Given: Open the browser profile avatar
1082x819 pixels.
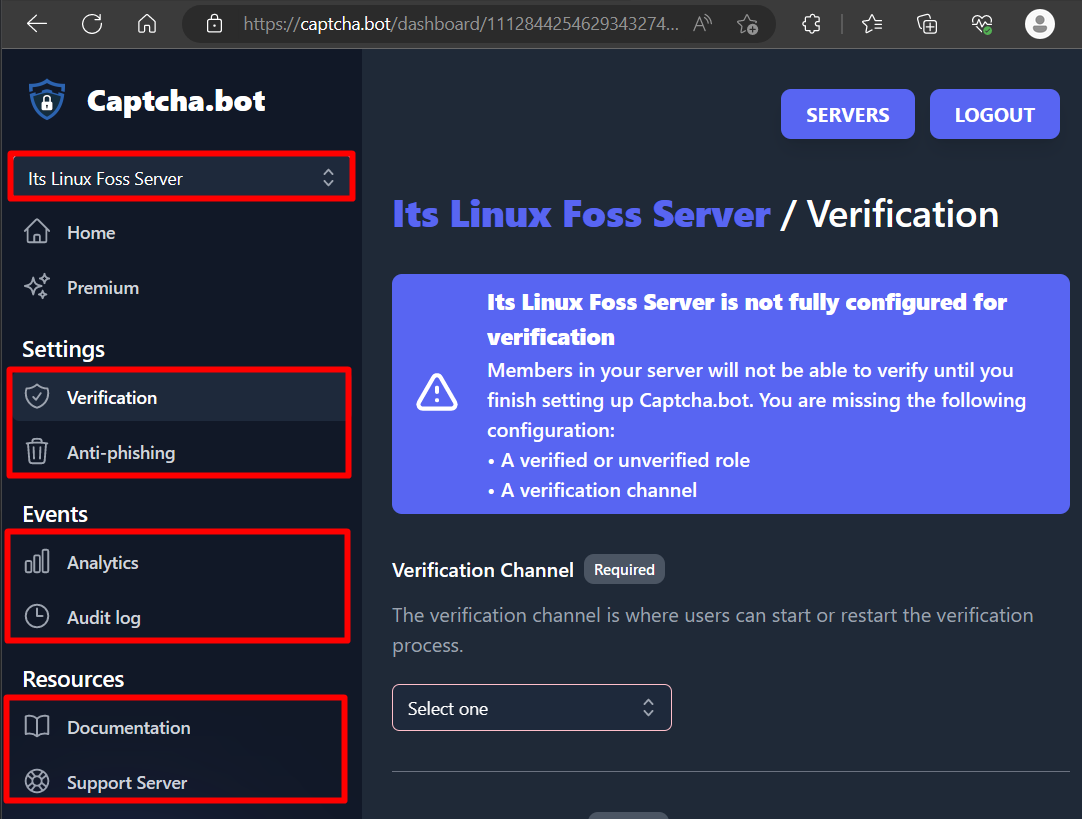Looking at the screenshot, I should (1039, 24).
